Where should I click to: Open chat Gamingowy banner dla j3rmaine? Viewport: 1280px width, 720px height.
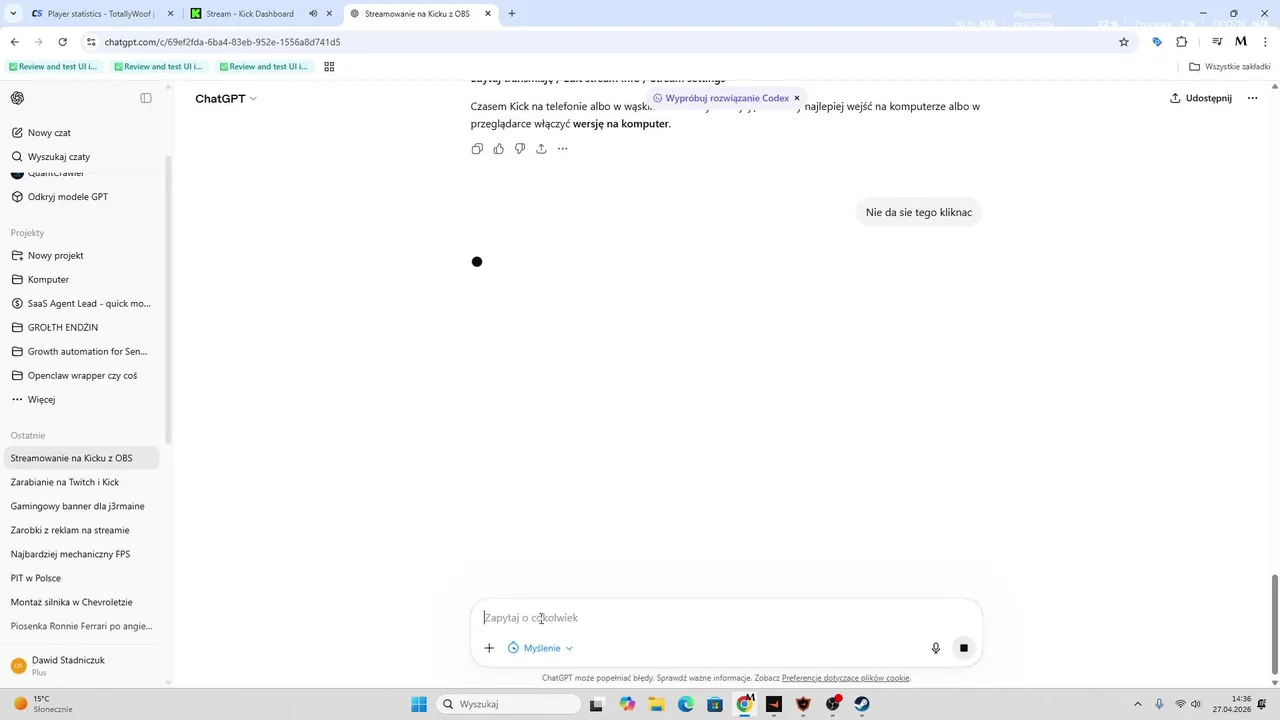coord(80,506)
